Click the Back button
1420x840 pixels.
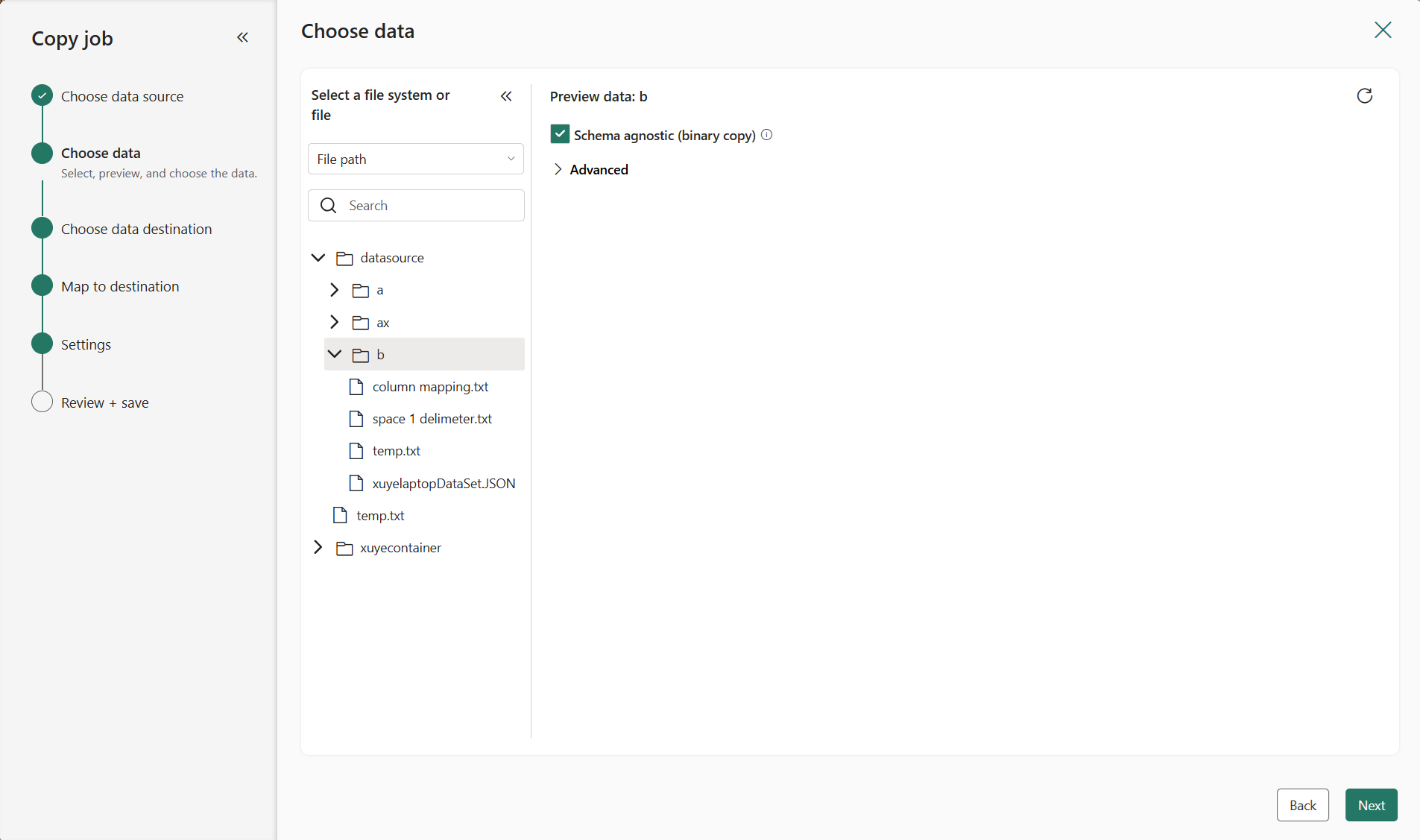tap(1302, 805)
